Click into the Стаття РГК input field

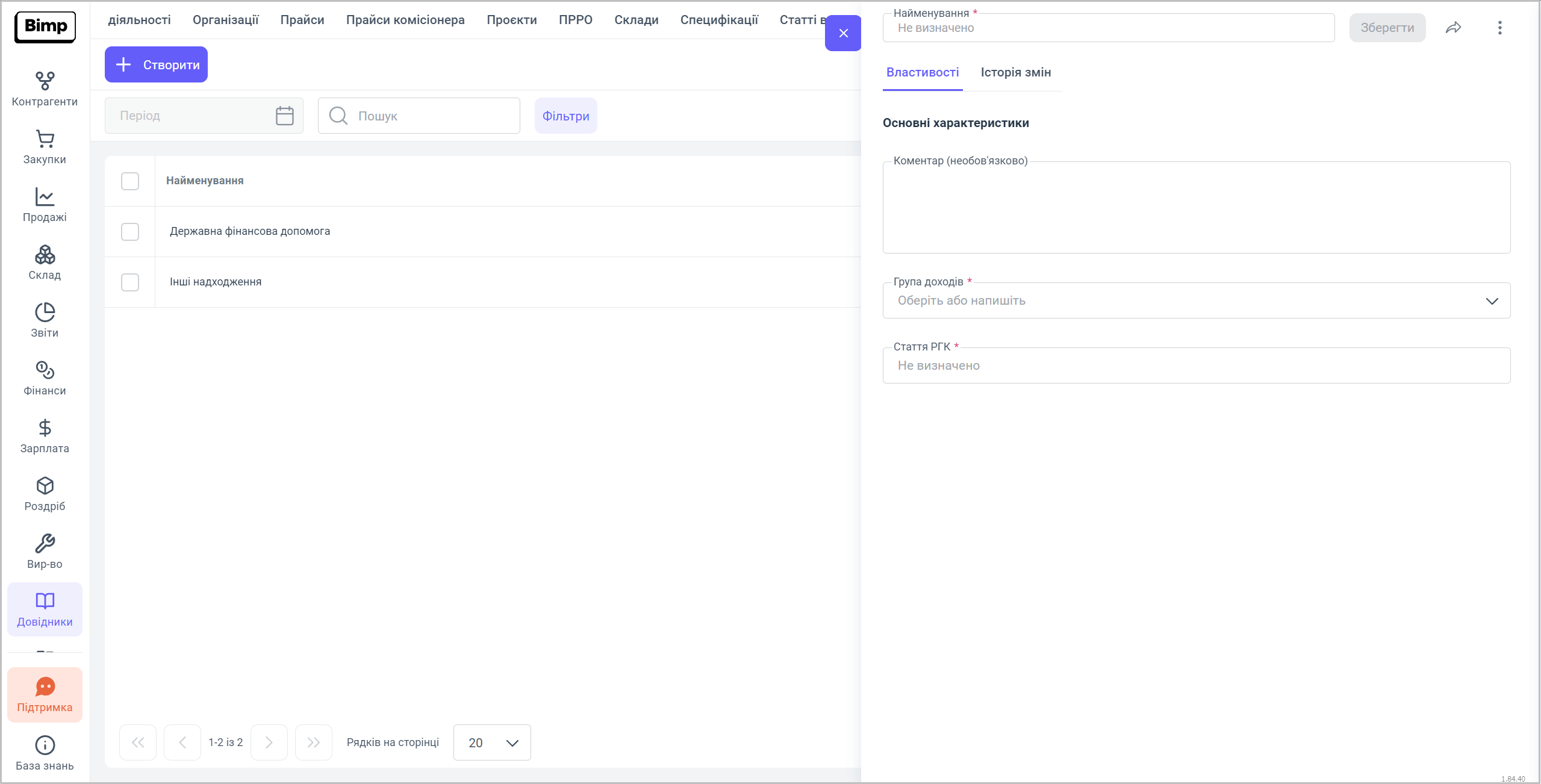1195,366
